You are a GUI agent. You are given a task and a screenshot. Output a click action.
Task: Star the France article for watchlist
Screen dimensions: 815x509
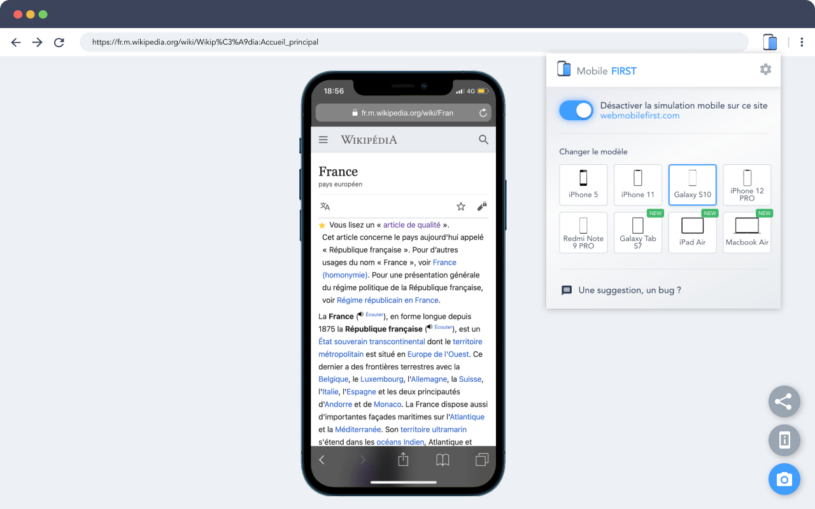[461, 206]
